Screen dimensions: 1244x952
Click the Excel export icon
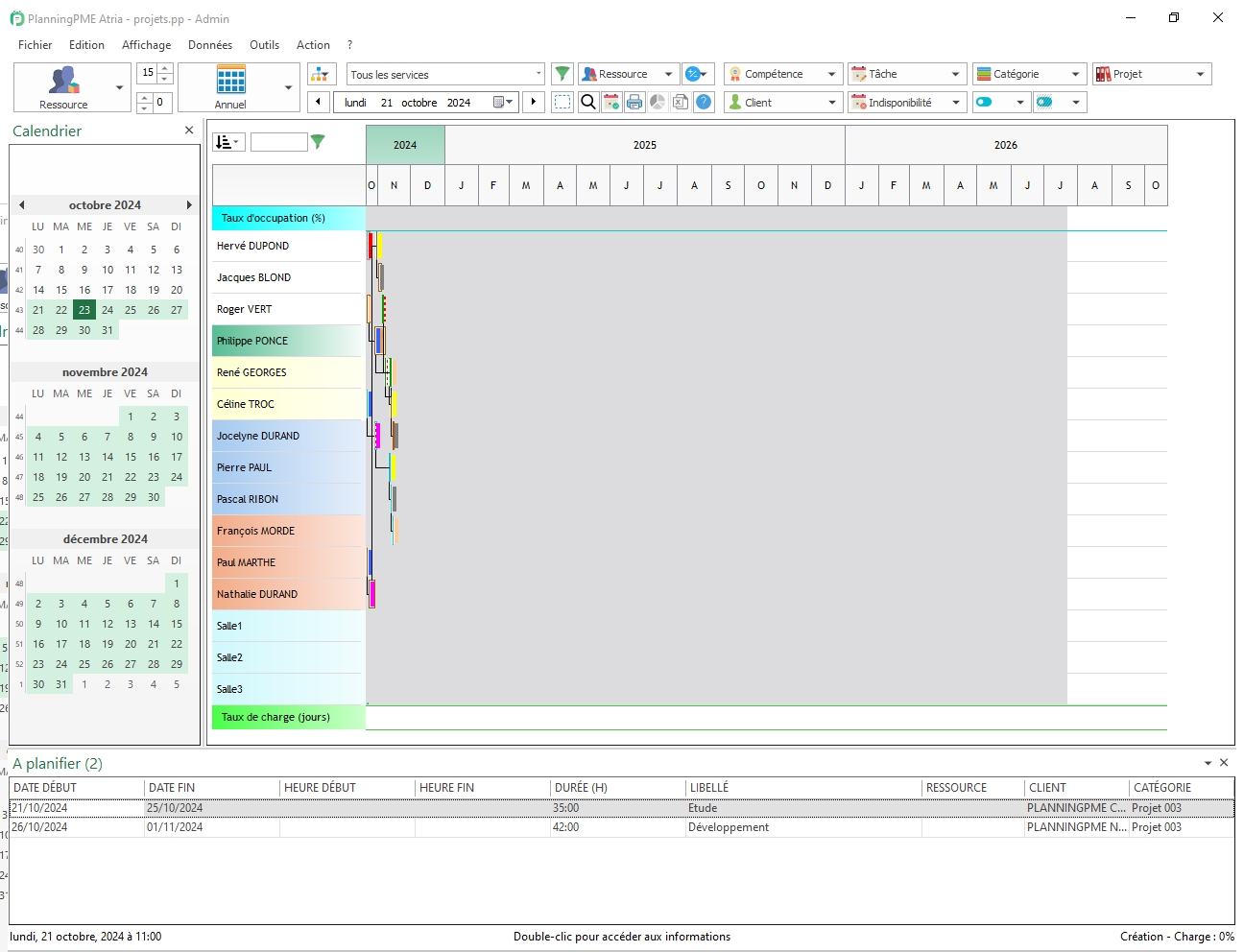coord(681,102)
